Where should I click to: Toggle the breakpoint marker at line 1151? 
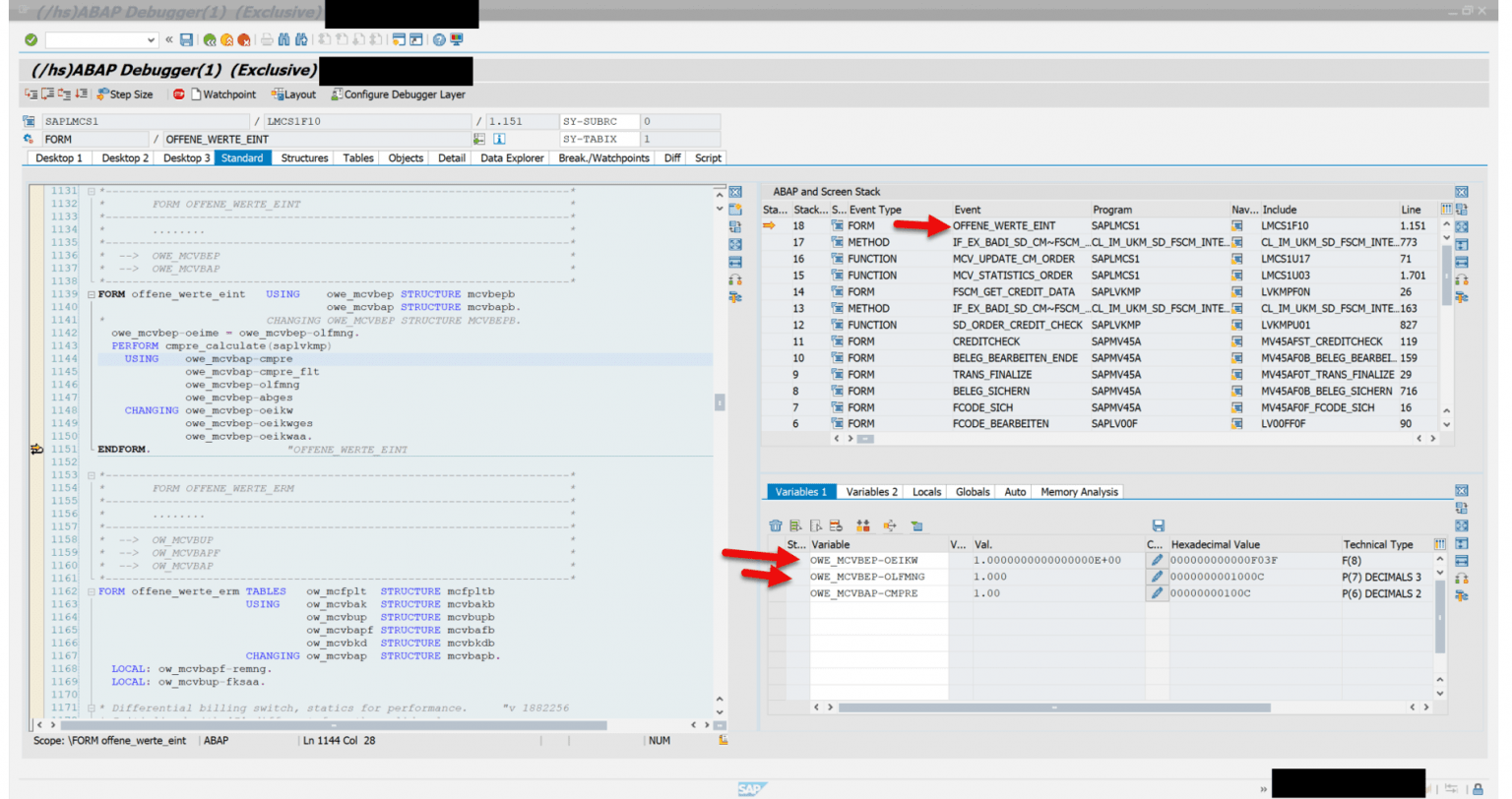coord(36,449)
